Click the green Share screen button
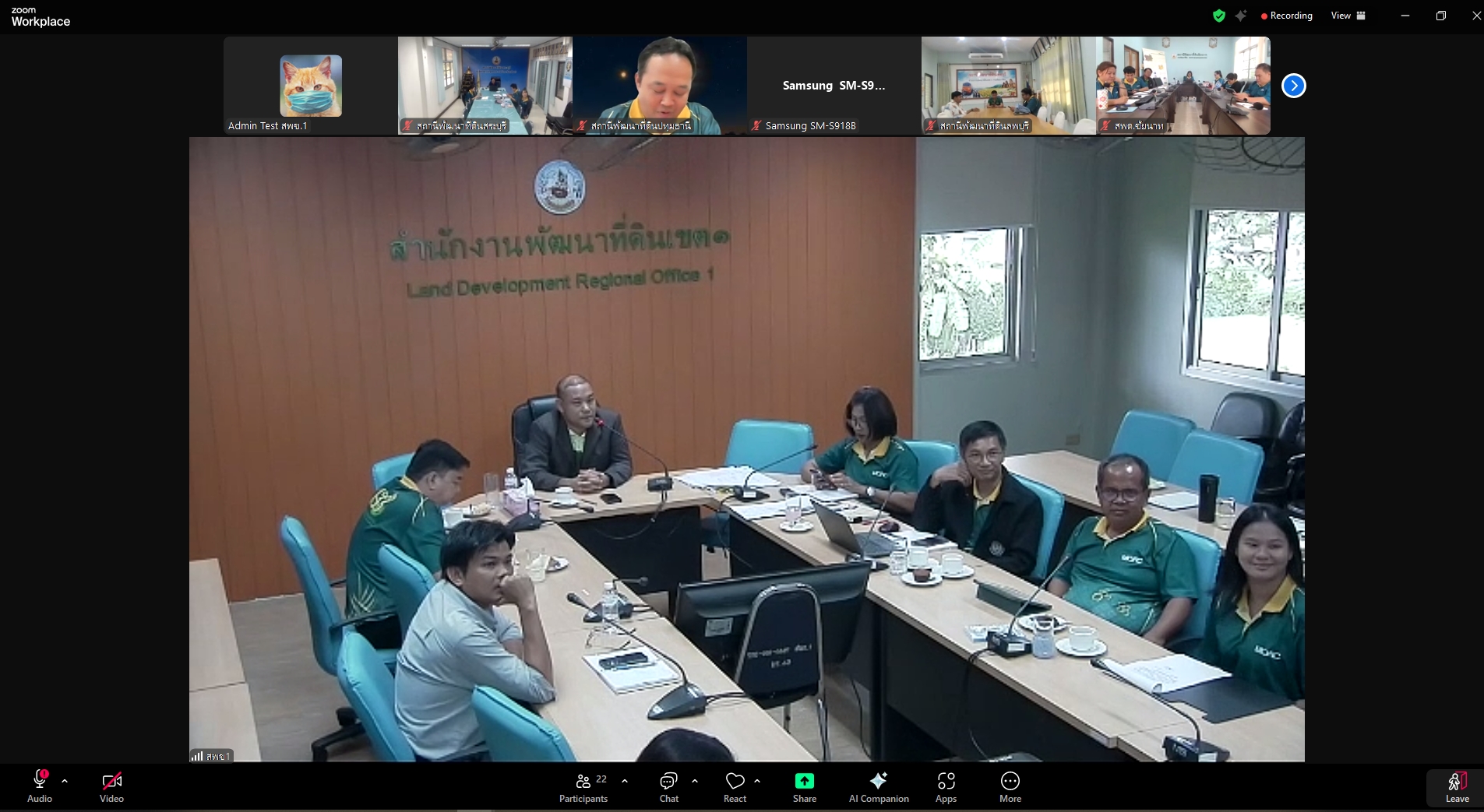Screen dimensions: 1484x812 pyautogui.click(x=804, y=786)
